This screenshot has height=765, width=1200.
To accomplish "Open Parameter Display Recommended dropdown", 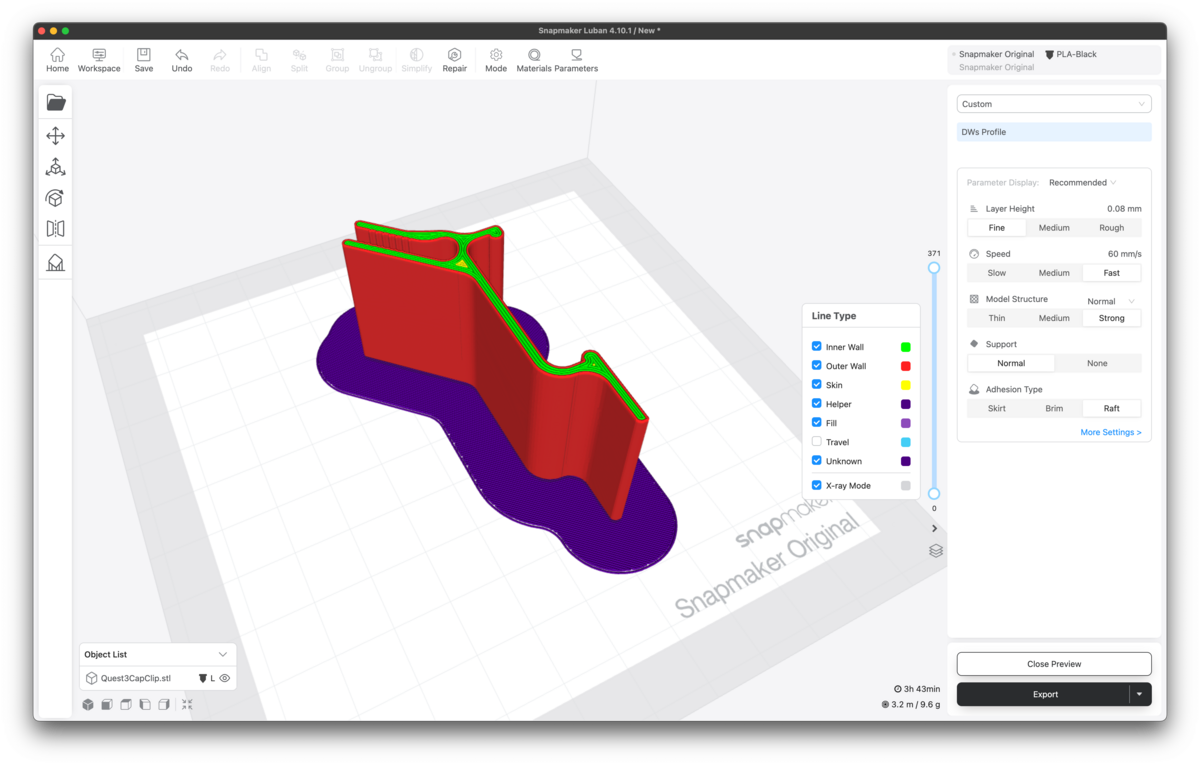I will pos(1082,183).
